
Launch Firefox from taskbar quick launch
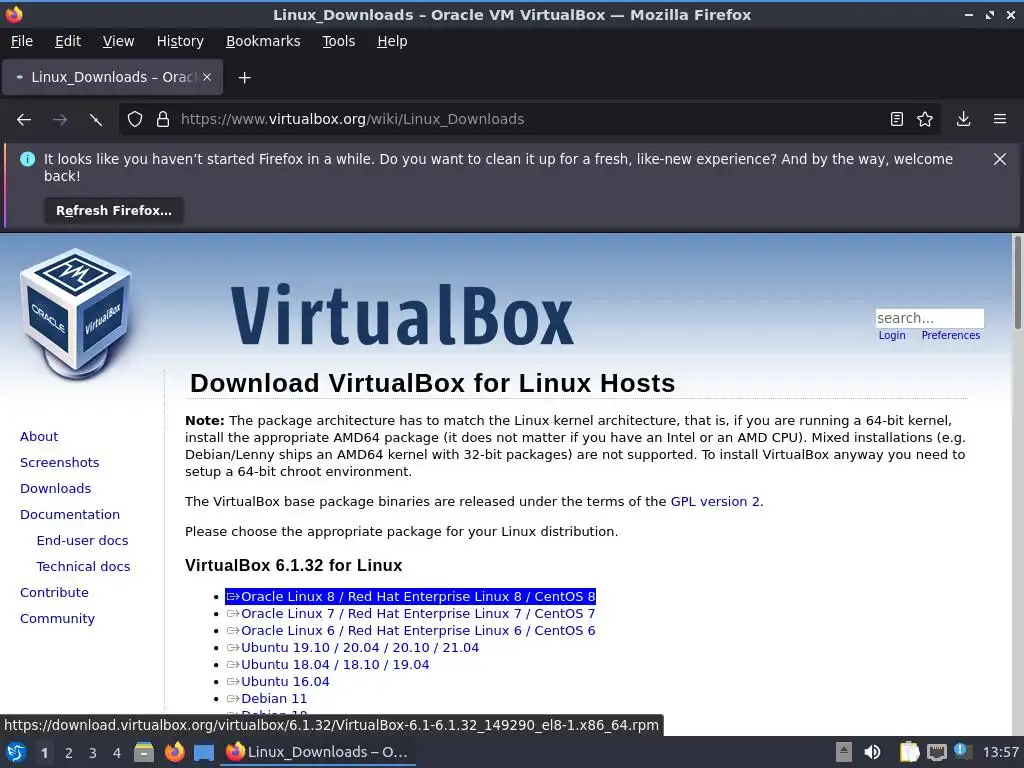point(174,752)
